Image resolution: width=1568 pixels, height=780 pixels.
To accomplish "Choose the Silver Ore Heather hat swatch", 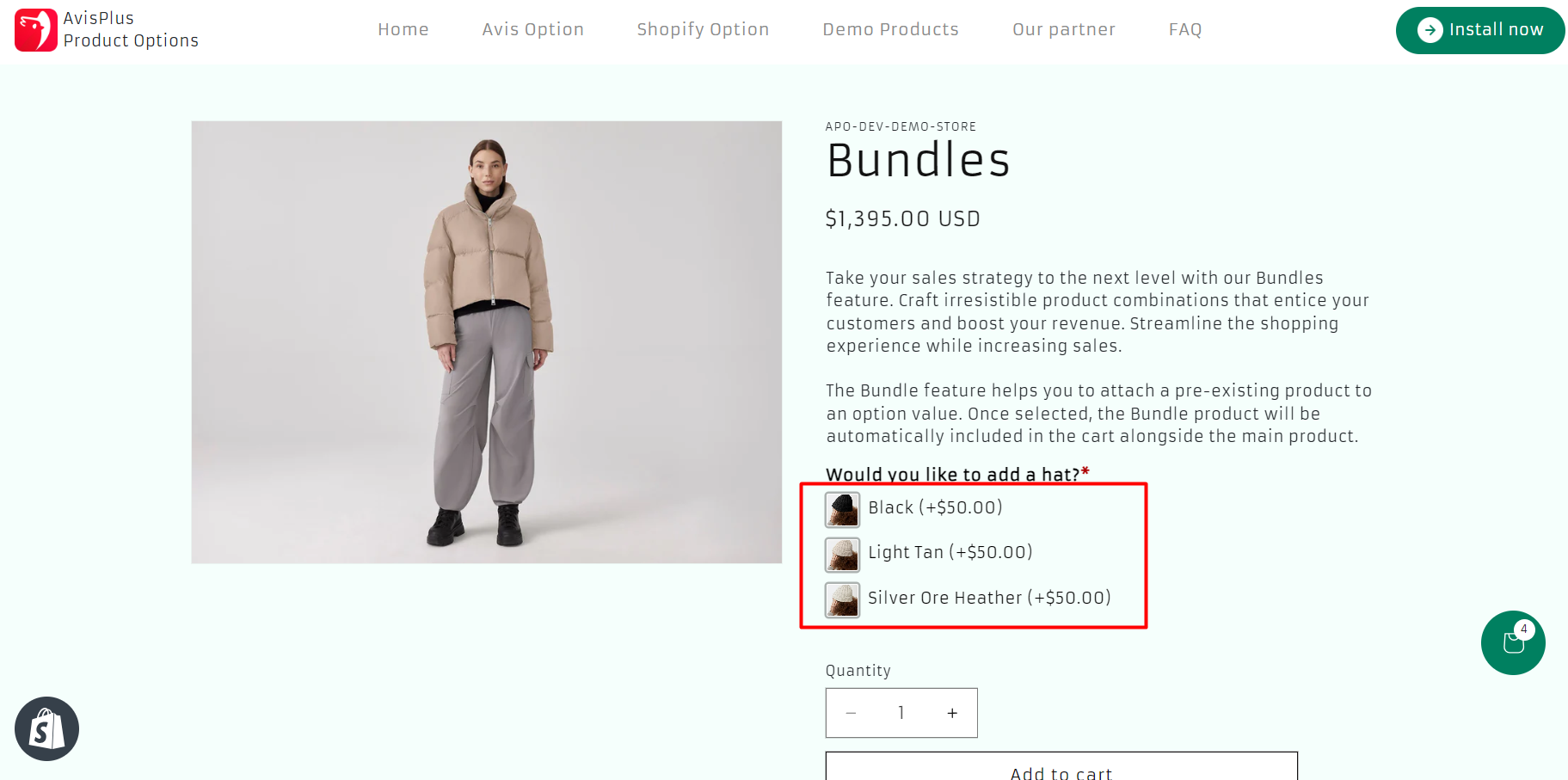I will [842, 599].
